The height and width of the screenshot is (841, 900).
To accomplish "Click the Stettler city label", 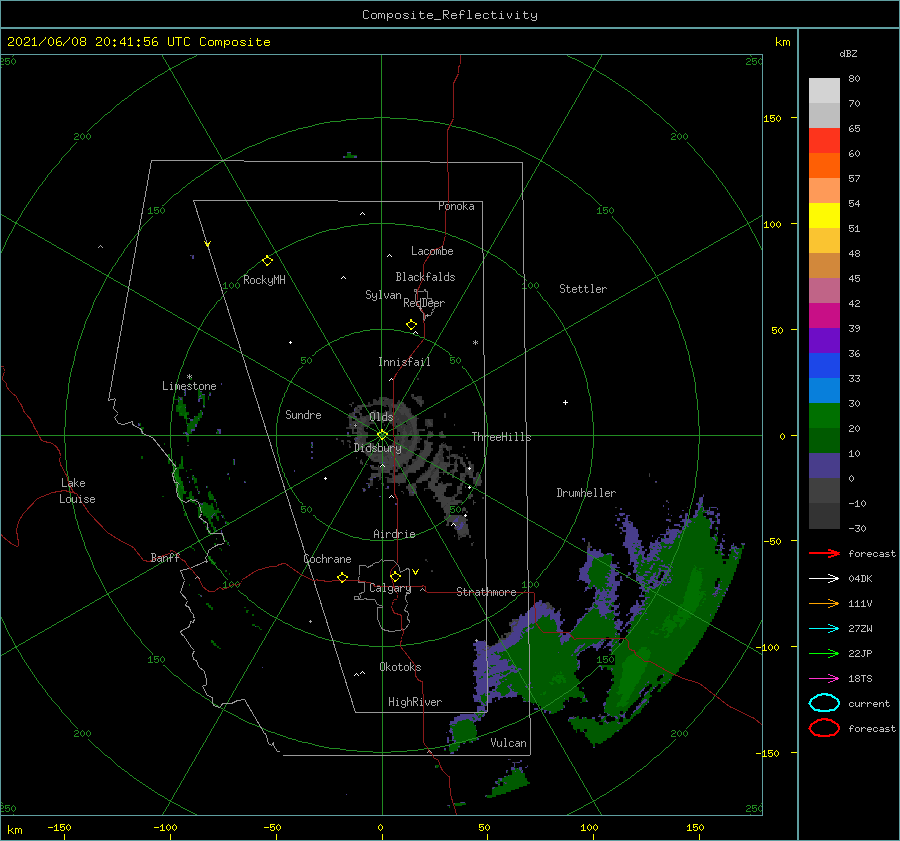I will pos(583,289).
